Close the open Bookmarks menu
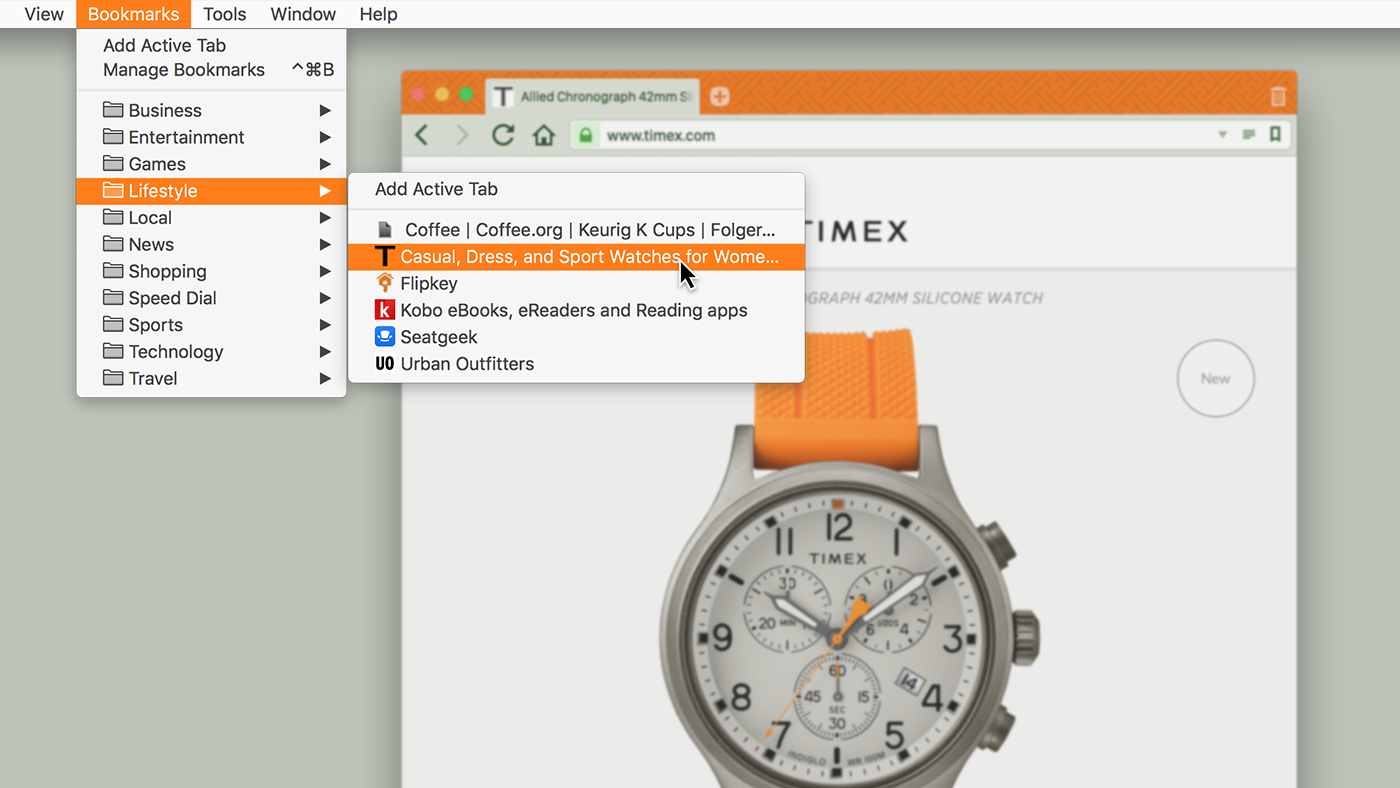Image resolution: width=1400 pixels, height=788 pixels. (133, 14)
